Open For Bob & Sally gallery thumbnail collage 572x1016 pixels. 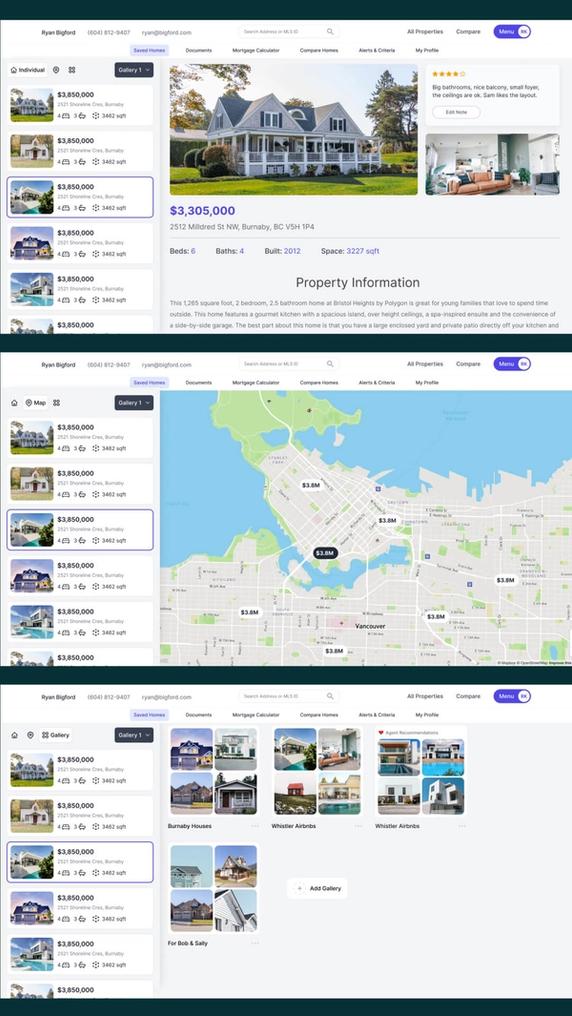coord(214,888)
